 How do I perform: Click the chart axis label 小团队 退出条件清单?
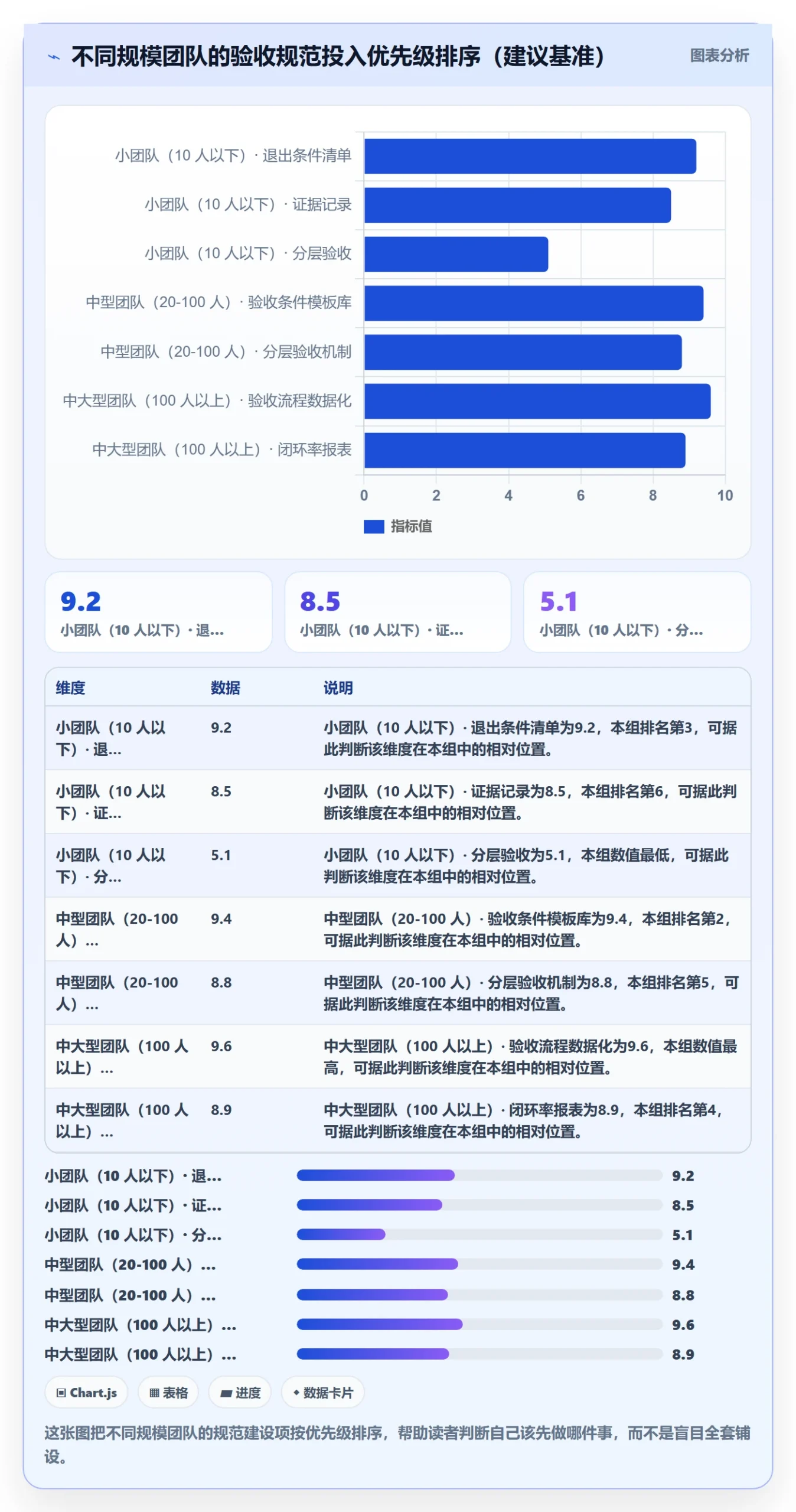click(x=233, y=155)
